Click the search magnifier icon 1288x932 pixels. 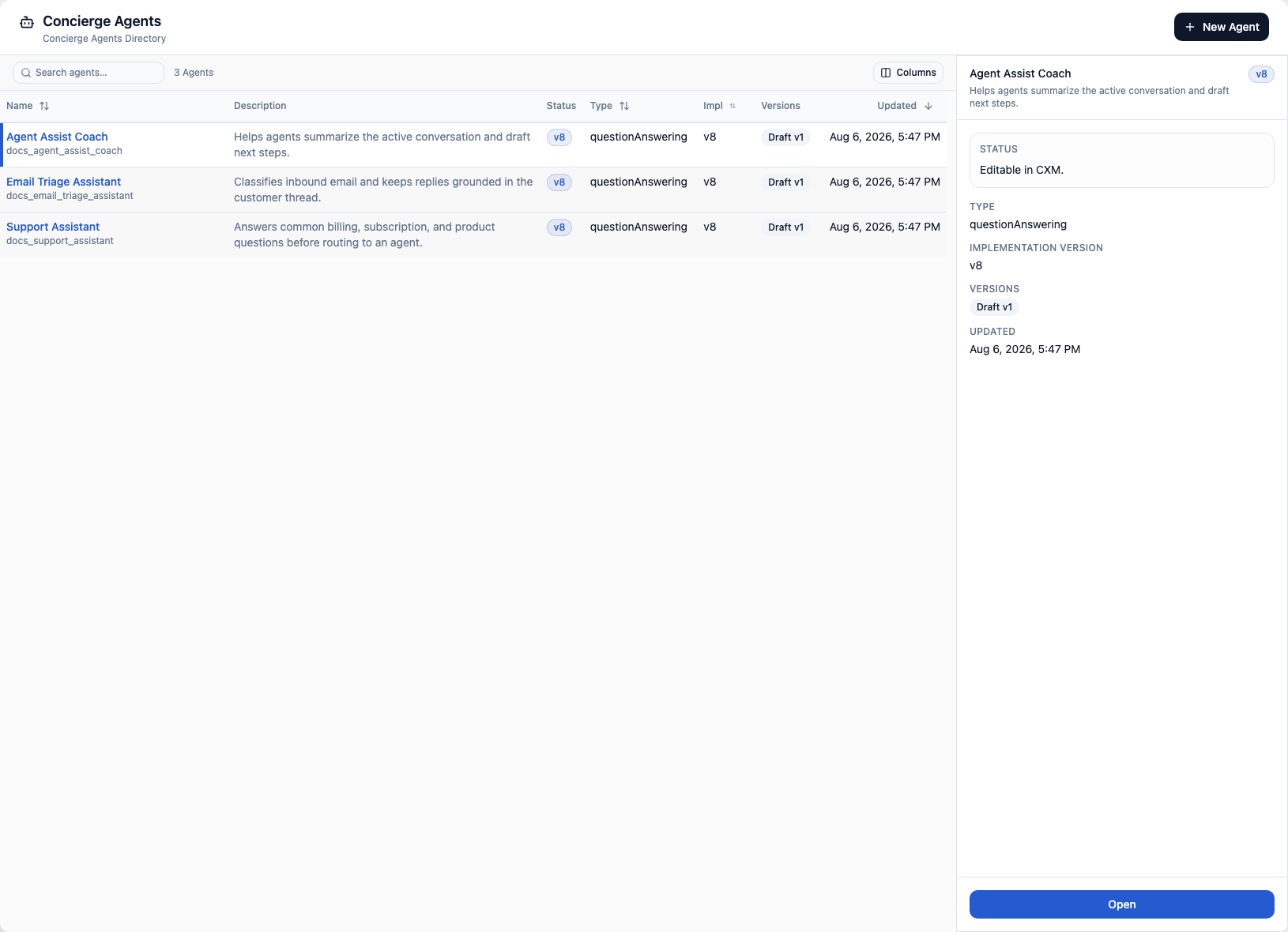[x=26, y=73]
